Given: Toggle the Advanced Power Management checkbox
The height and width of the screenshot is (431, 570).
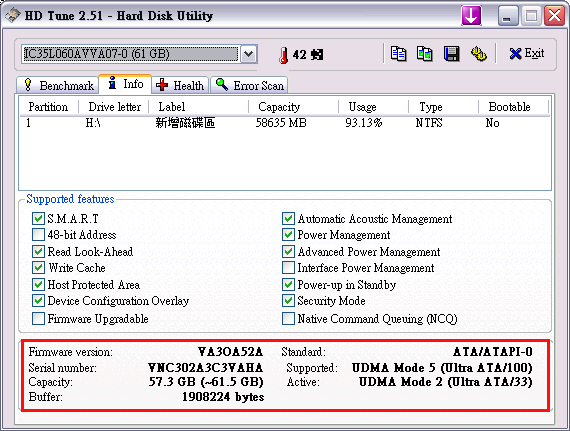Looking at the screenshot, I should (x=288, y=251).
